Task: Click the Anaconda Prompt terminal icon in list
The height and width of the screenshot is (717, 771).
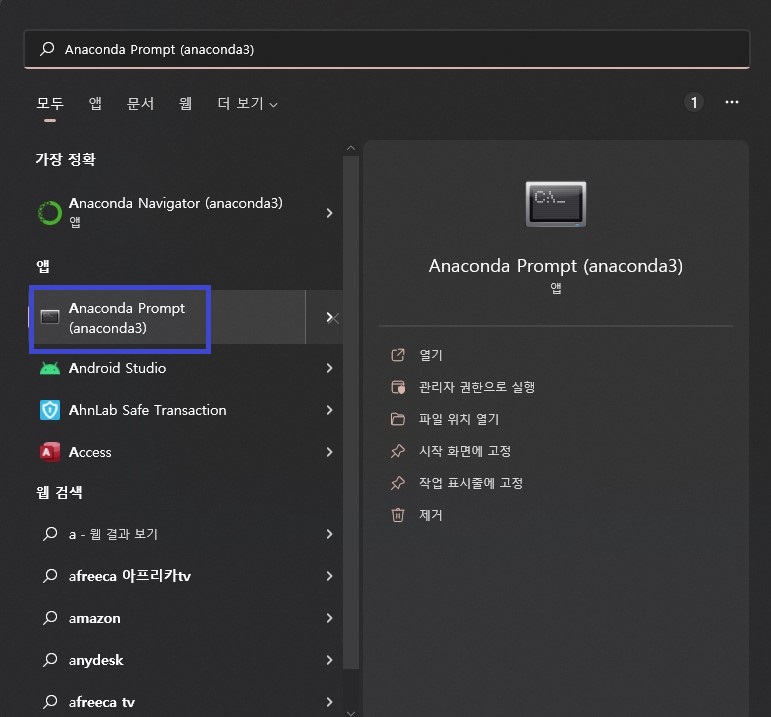Action: 50,317
